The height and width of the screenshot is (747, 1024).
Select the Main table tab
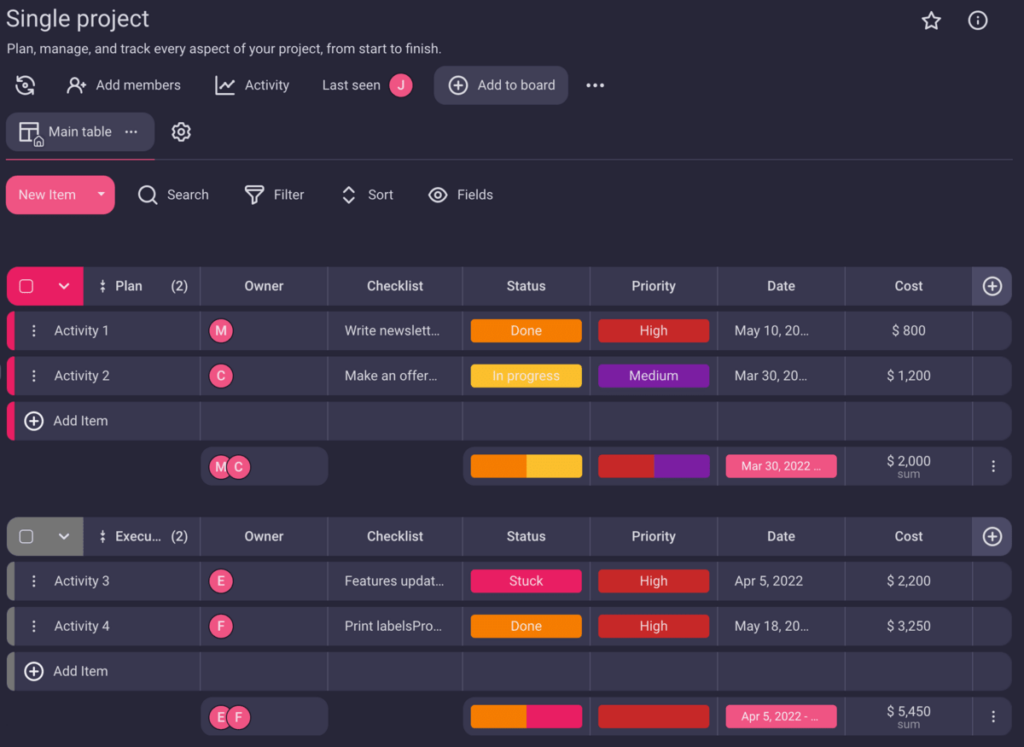[x=80, y=132]
